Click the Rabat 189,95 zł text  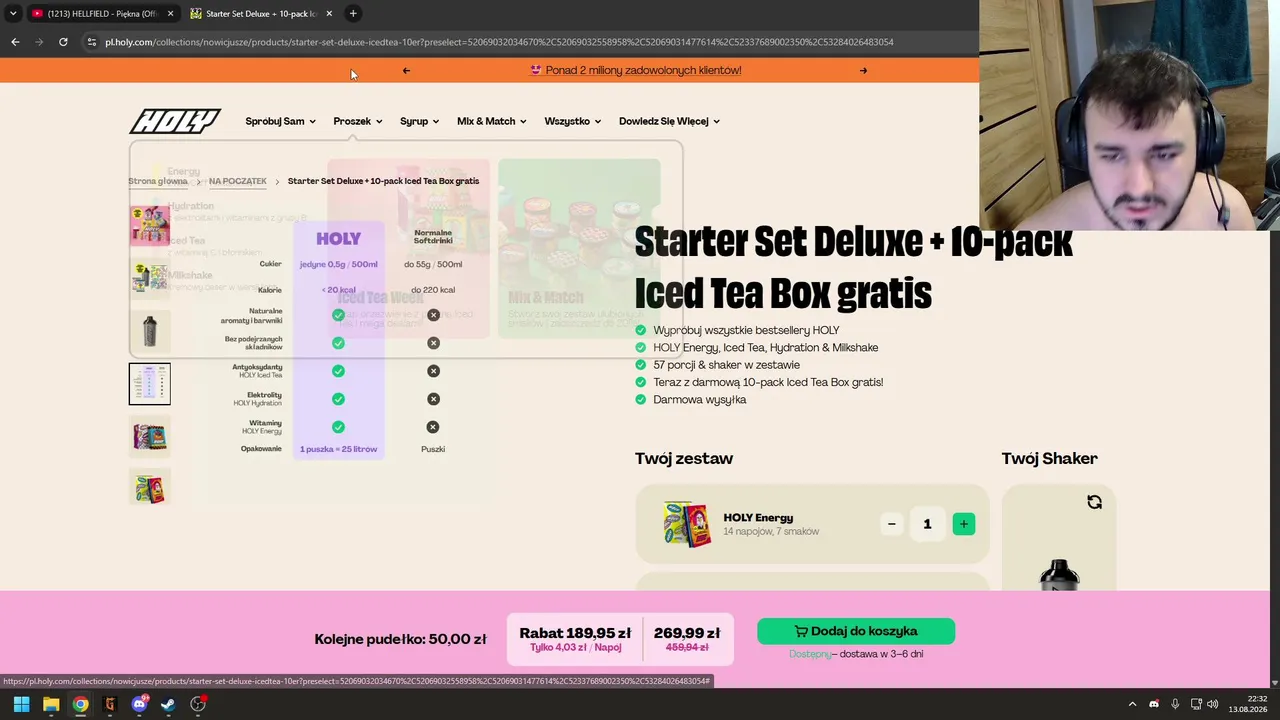point(575,633)
